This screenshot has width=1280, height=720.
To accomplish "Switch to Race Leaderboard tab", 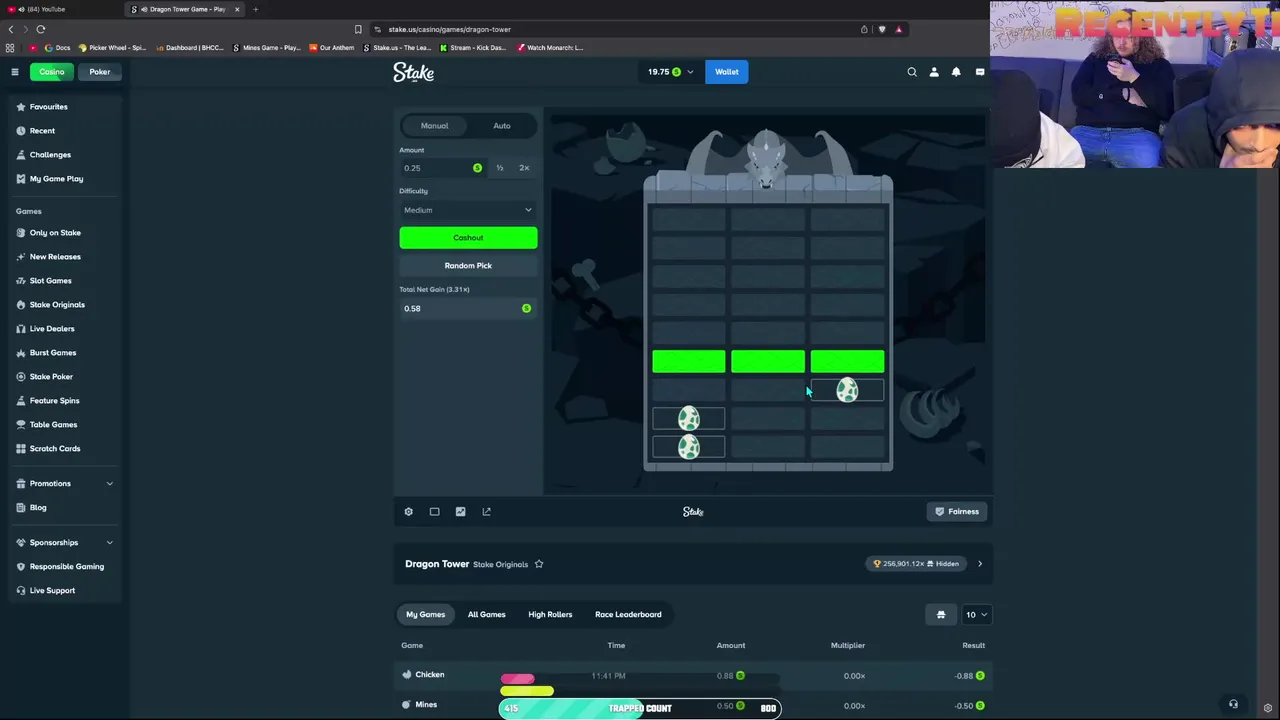I will click(628, 615).
